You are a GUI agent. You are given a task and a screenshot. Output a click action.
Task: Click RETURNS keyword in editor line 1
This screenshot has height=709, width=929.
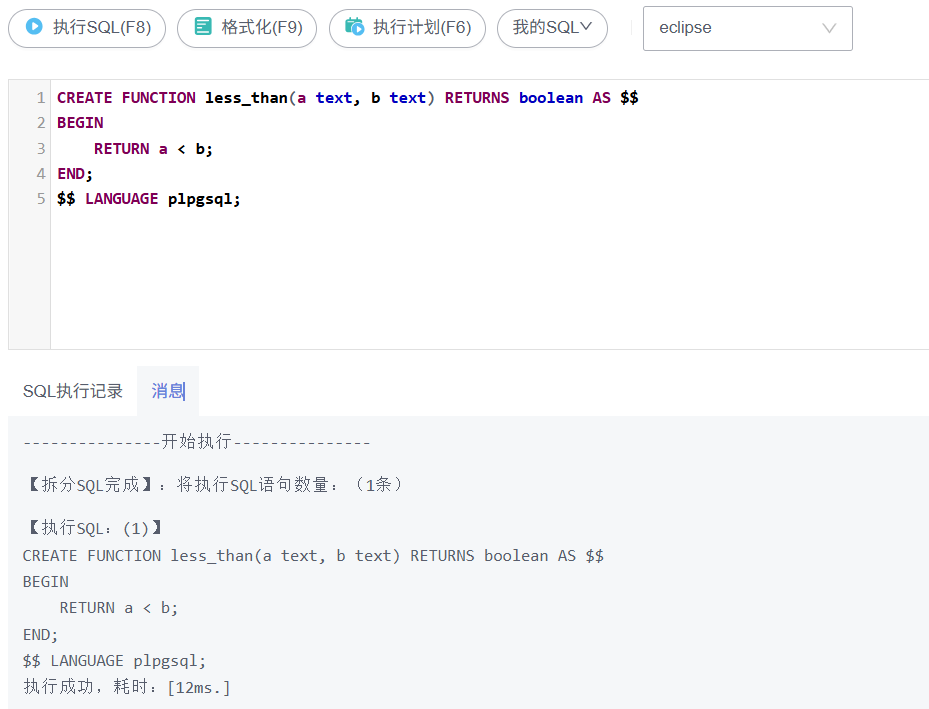tap(477, 98)
